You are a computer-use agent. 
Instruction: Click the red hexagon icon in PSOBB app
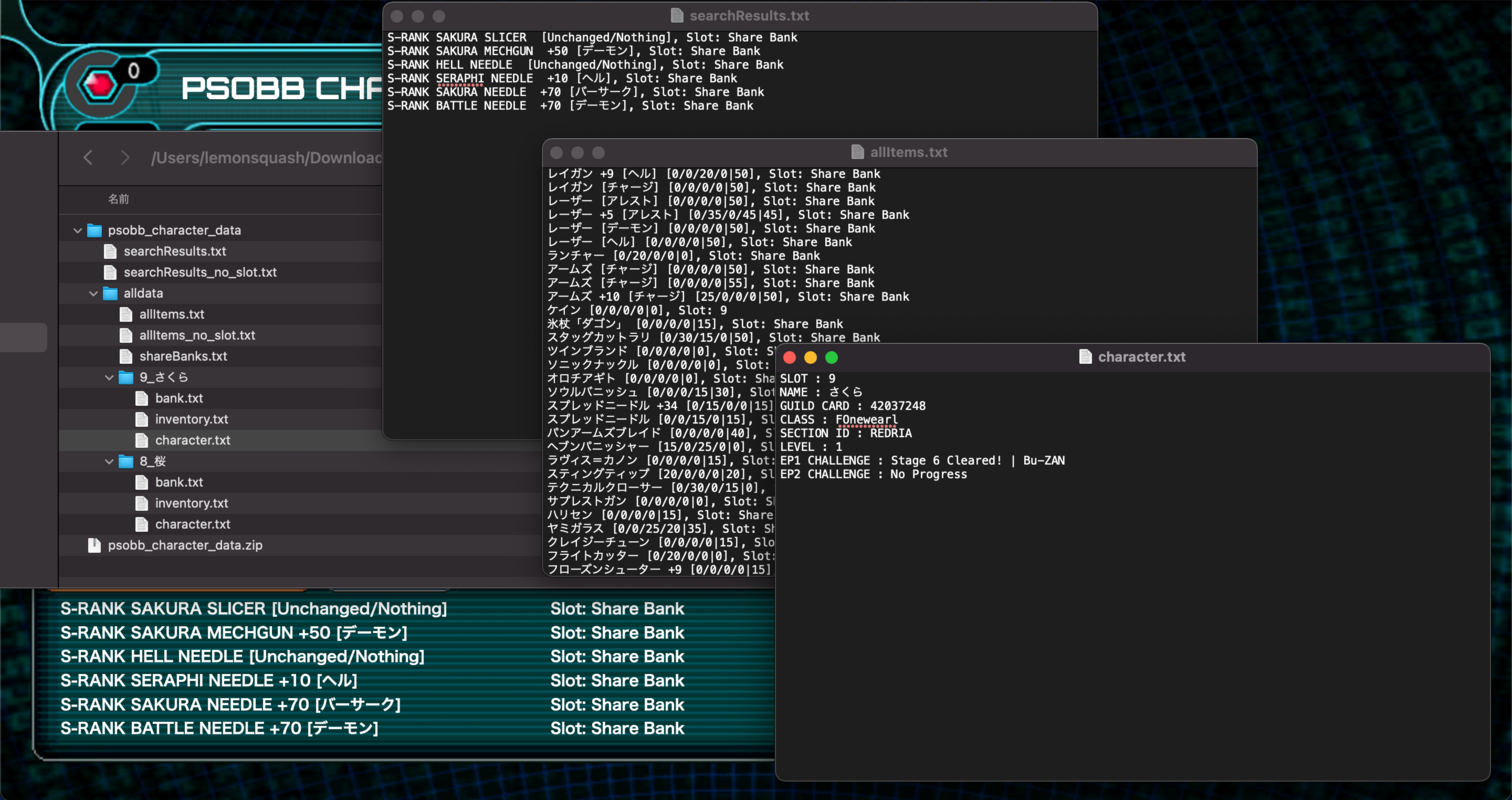101,87
